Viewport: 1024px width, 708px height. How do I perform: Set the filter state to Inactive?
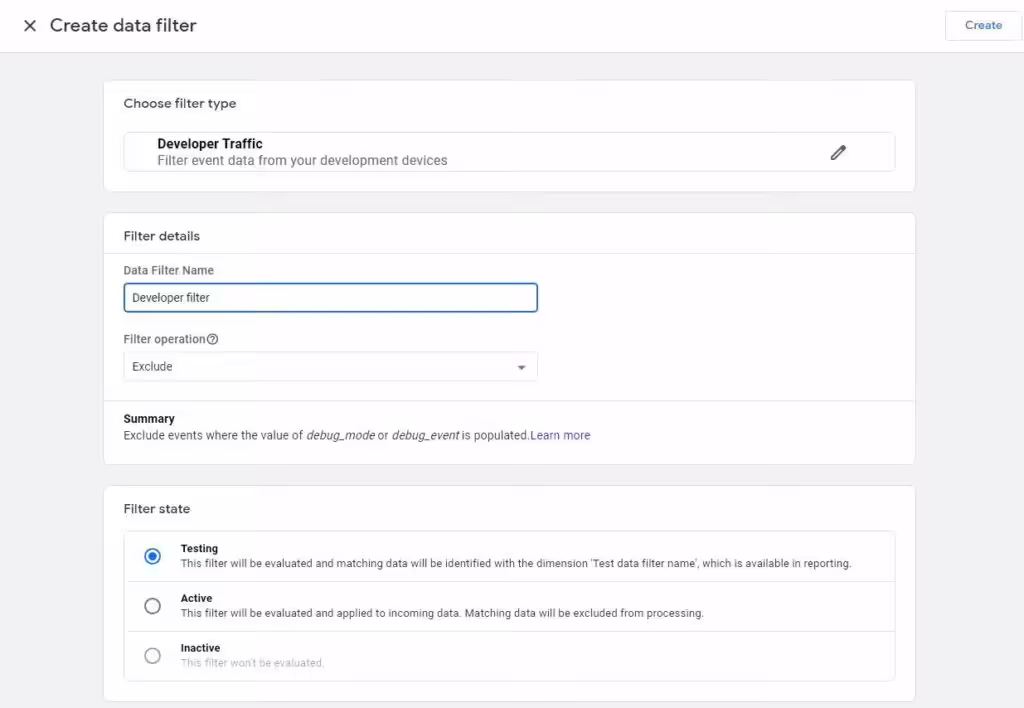pos(152,655)
